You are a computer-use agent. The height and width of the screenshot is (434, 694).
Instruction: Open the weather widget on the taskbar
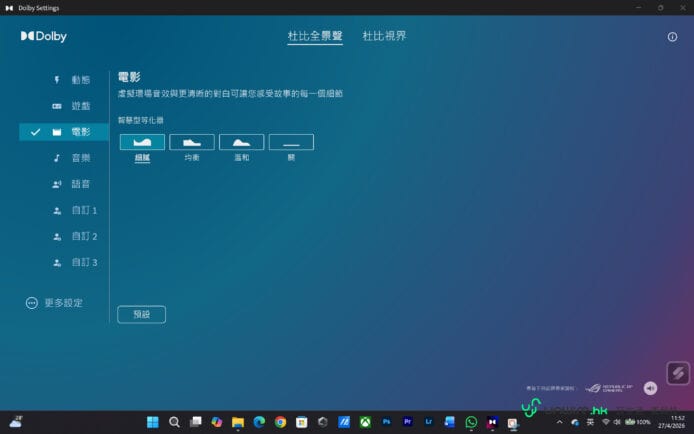coord(16,422)
